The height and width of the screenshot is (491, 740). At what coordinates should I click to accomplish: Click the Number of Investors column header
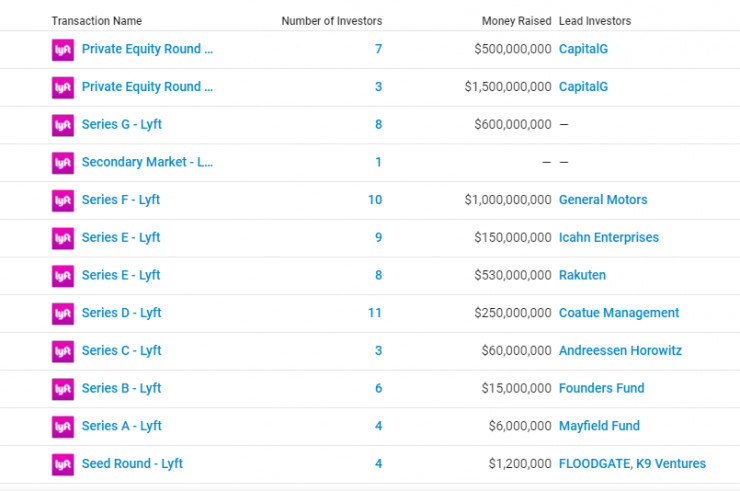[331, 21]
